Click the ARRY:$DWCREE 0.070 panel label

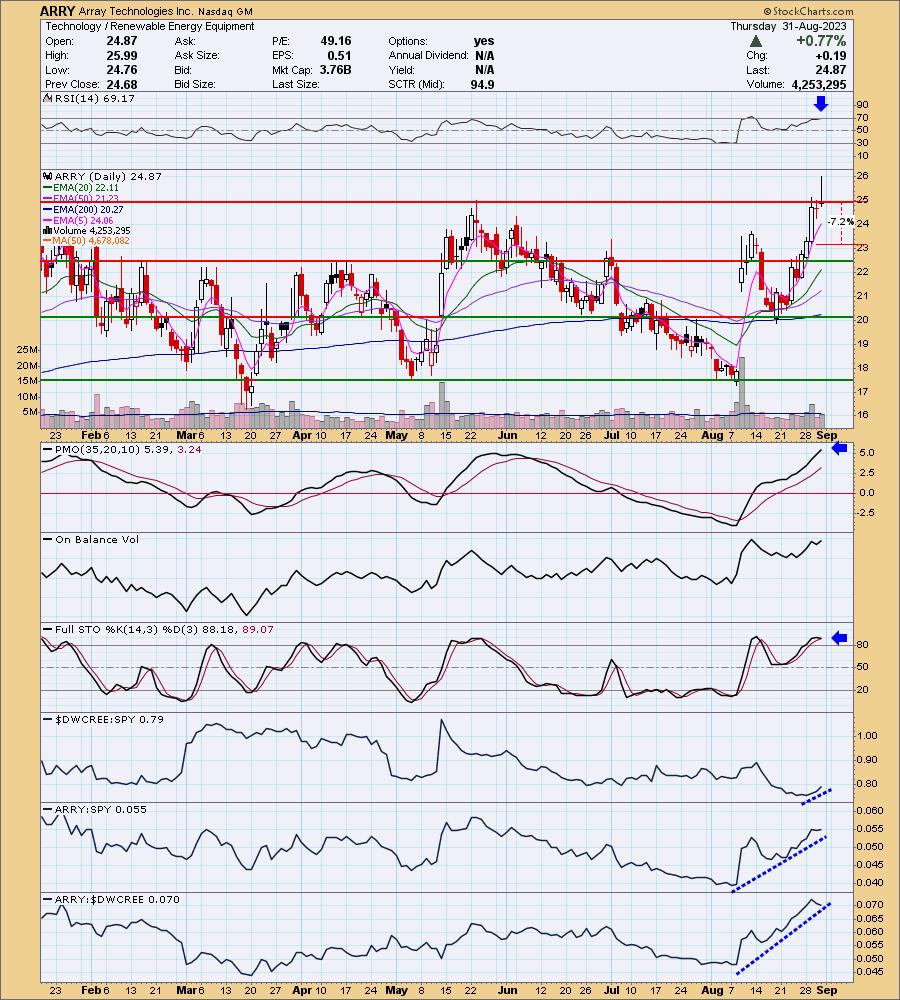tap(117, 899)
